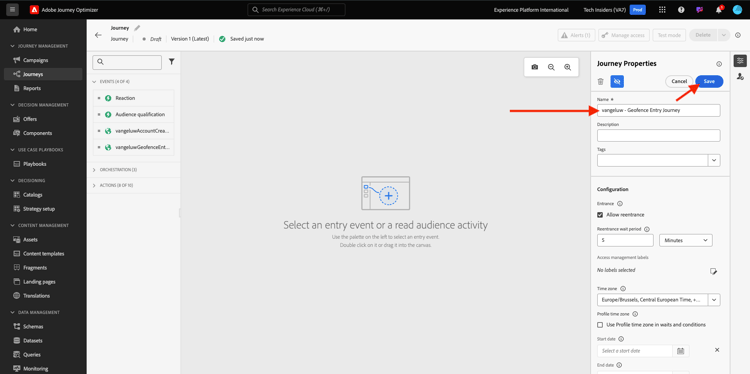750x374 pixels.
Task: Select the Audience qualification event
Action: tap(133, 114)
